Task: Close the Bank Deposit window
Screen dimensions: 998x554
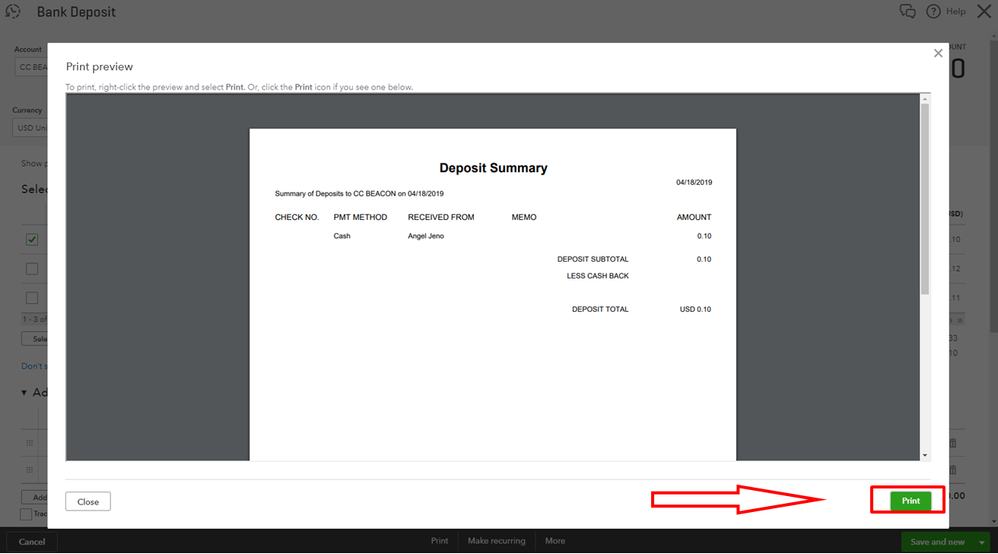Action: tap(984, 11)
